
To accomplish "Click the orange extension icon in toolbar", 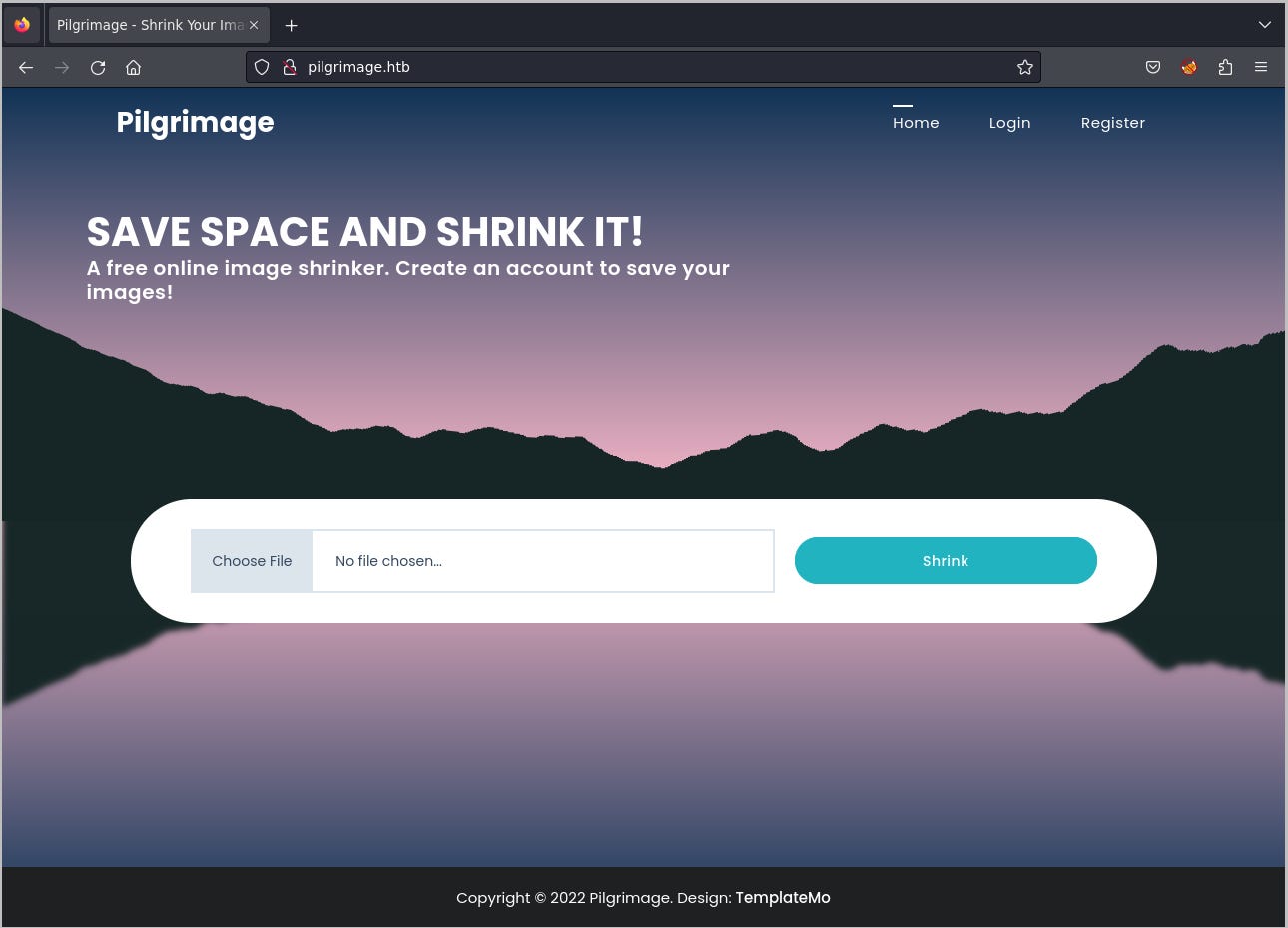I will tap(1189, 67).
